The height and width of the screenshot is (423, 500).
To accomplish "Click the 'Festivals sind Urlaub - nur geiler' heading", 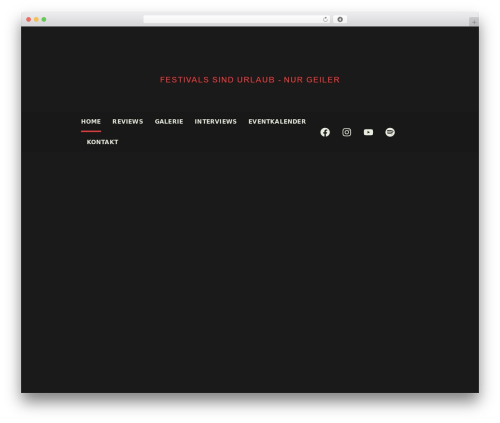I will pyautogui.click(x=250, y=80).
